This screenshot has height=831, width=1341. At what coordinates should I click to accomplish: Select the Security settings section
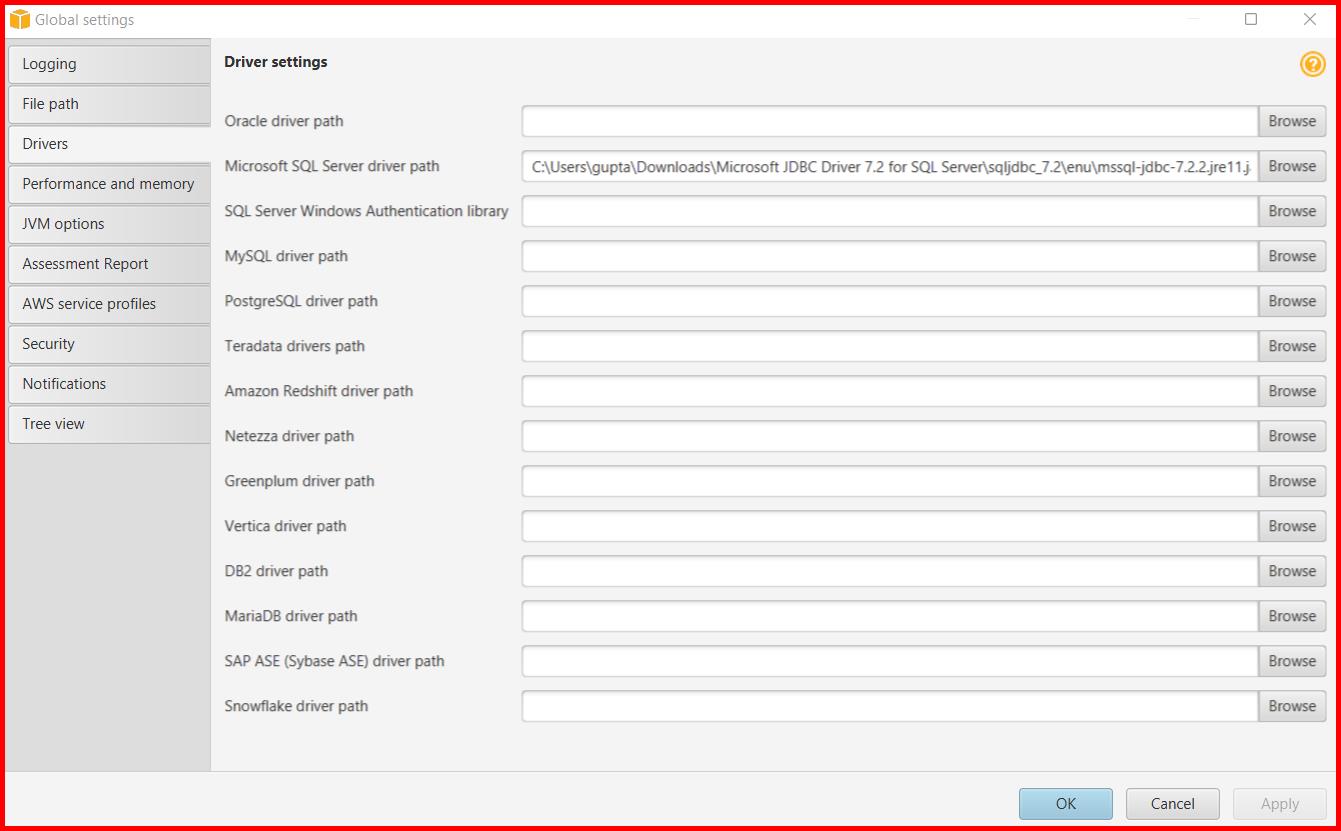108,344
